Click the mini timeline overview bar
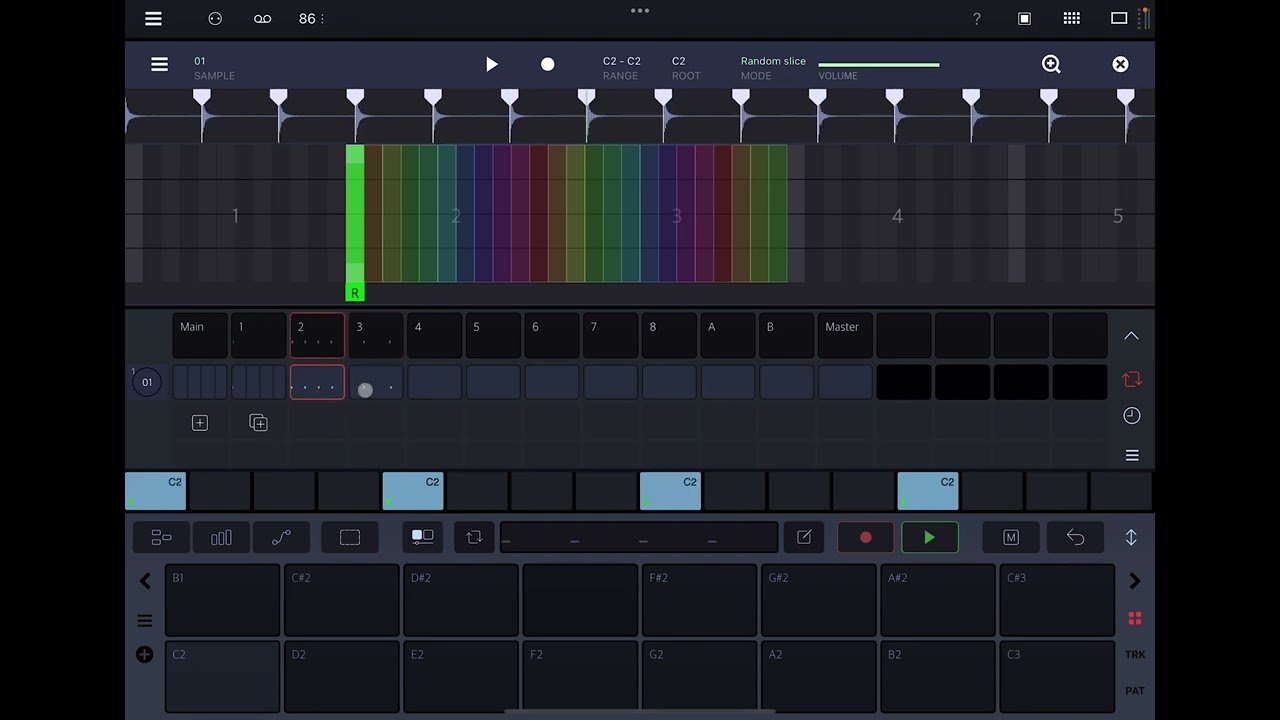Screen dimensions: 1280x720 (x=639, y=538)
